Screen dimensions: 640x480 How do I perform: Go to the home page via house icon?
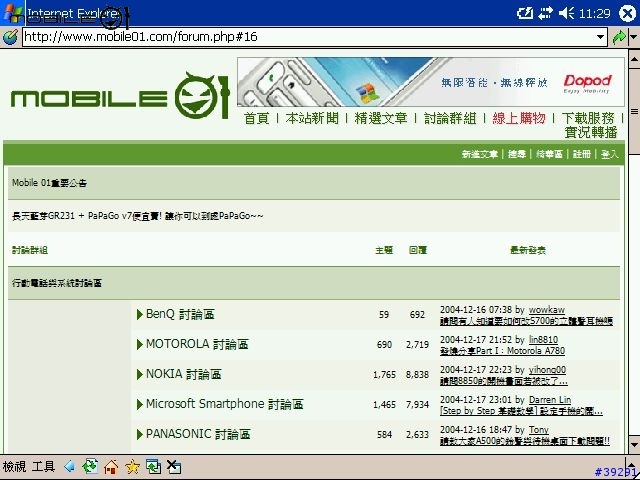(x=111, y=466)
